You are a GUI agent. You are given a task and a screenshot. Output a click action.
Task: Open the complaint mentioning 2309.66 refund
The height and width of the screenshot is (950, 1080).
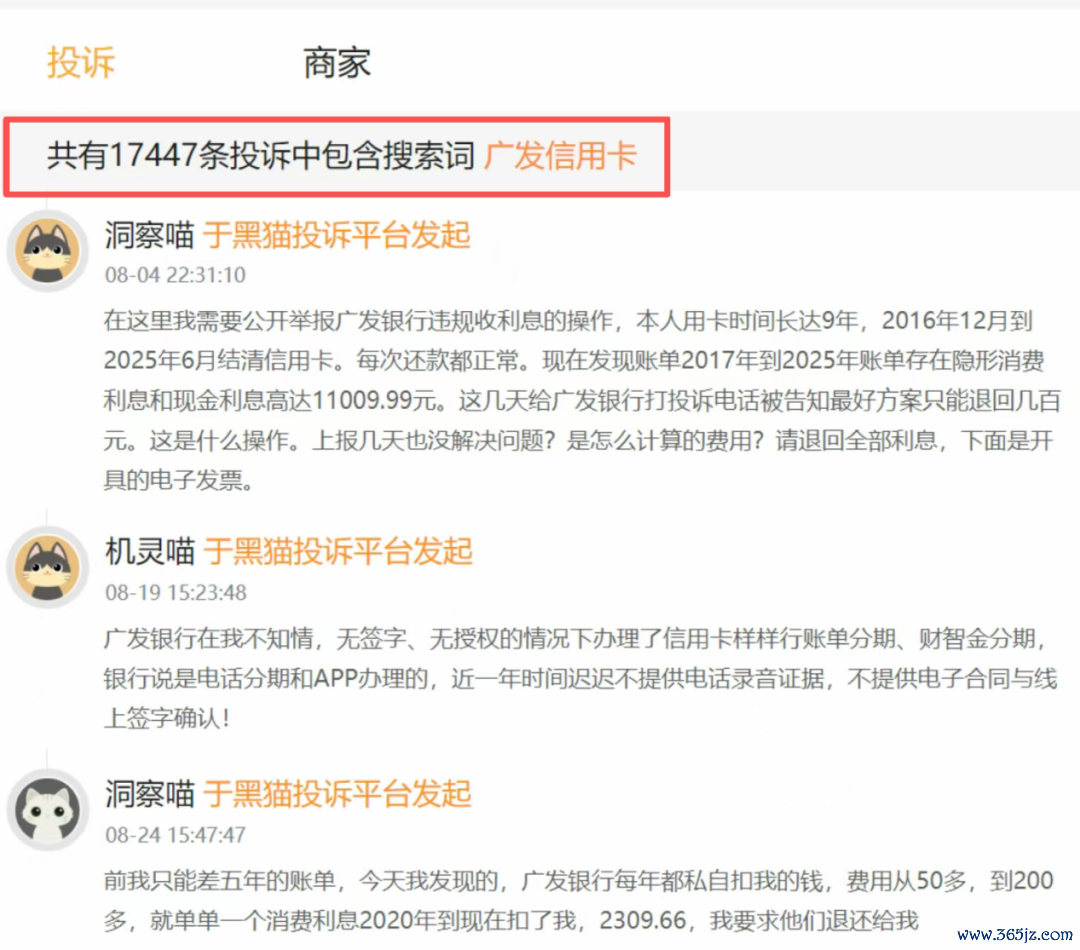click(579, 900)
